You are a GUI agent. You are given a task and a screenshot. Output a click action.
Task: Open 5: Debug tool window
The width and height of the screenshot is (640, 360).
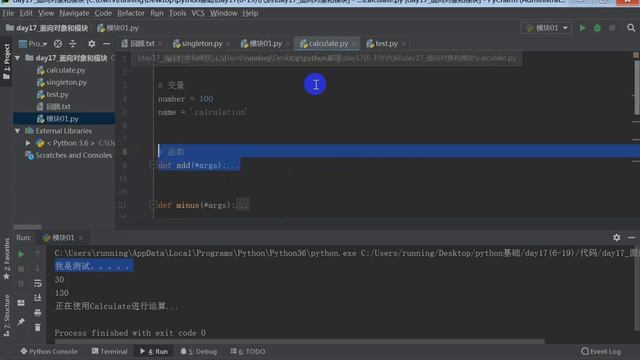click(x=199, y=351)
